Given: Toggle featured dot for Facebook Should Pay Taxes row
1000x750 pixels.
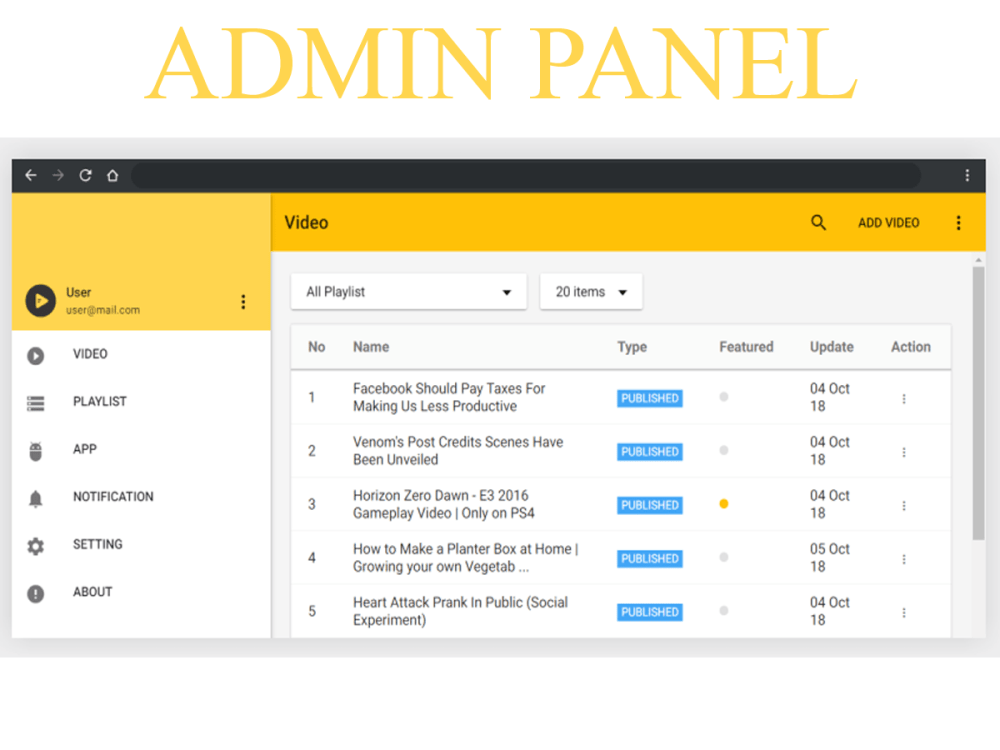Looking at the screenshot, I should [x=724, y=397].
